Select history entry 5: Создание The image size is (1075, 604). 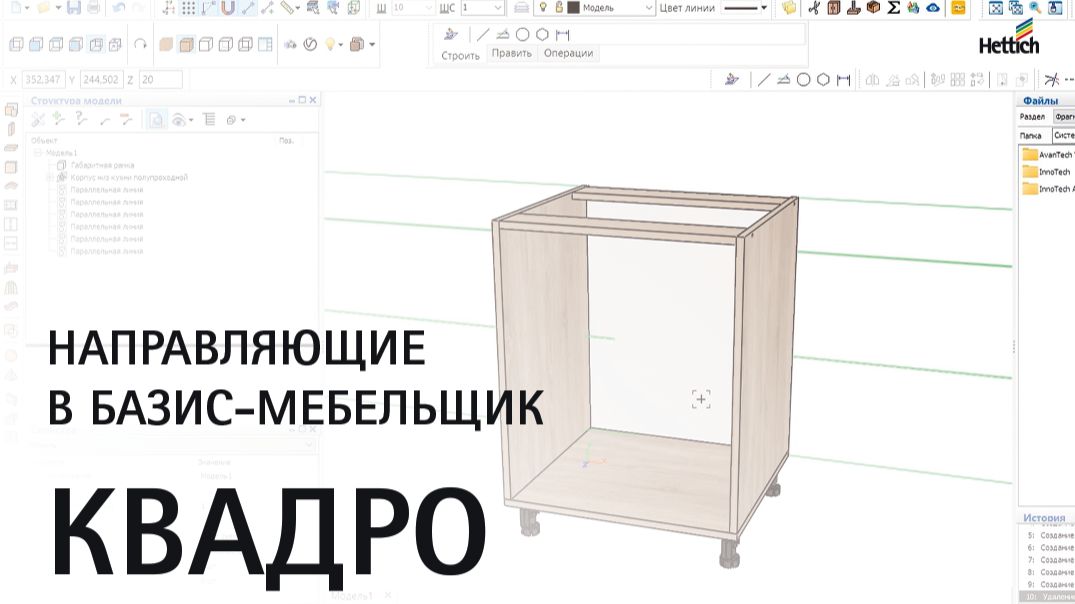[x=1050, y=535]
